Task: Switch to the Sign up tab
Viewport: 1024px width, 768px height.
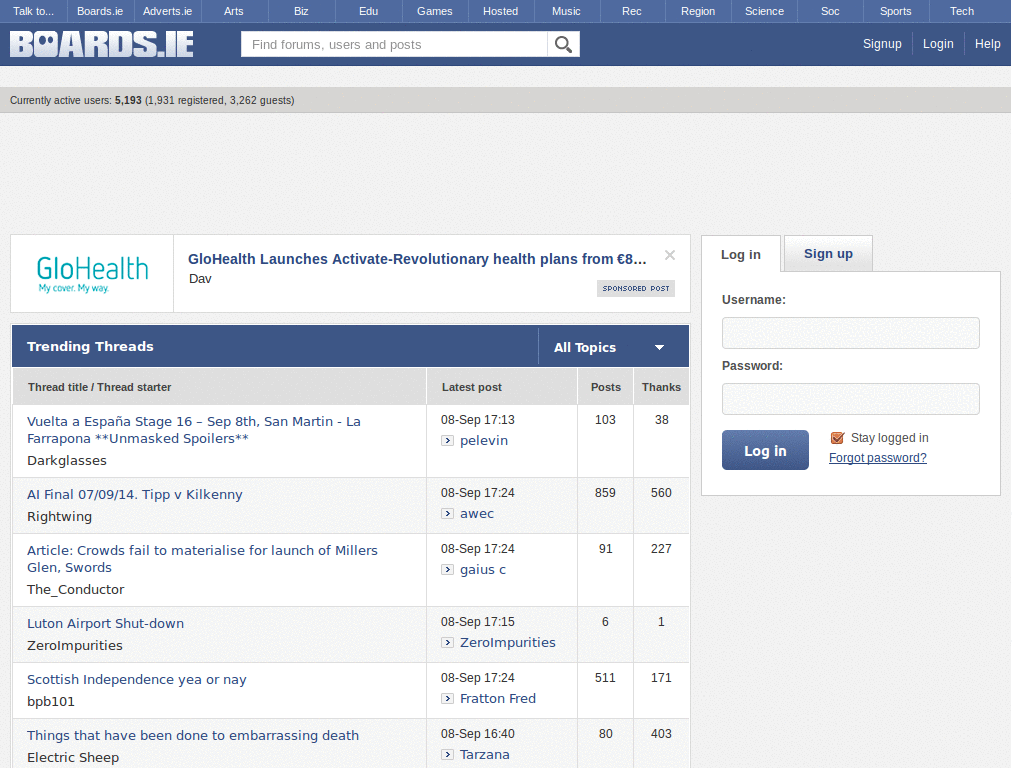Action: pos(828,253)
